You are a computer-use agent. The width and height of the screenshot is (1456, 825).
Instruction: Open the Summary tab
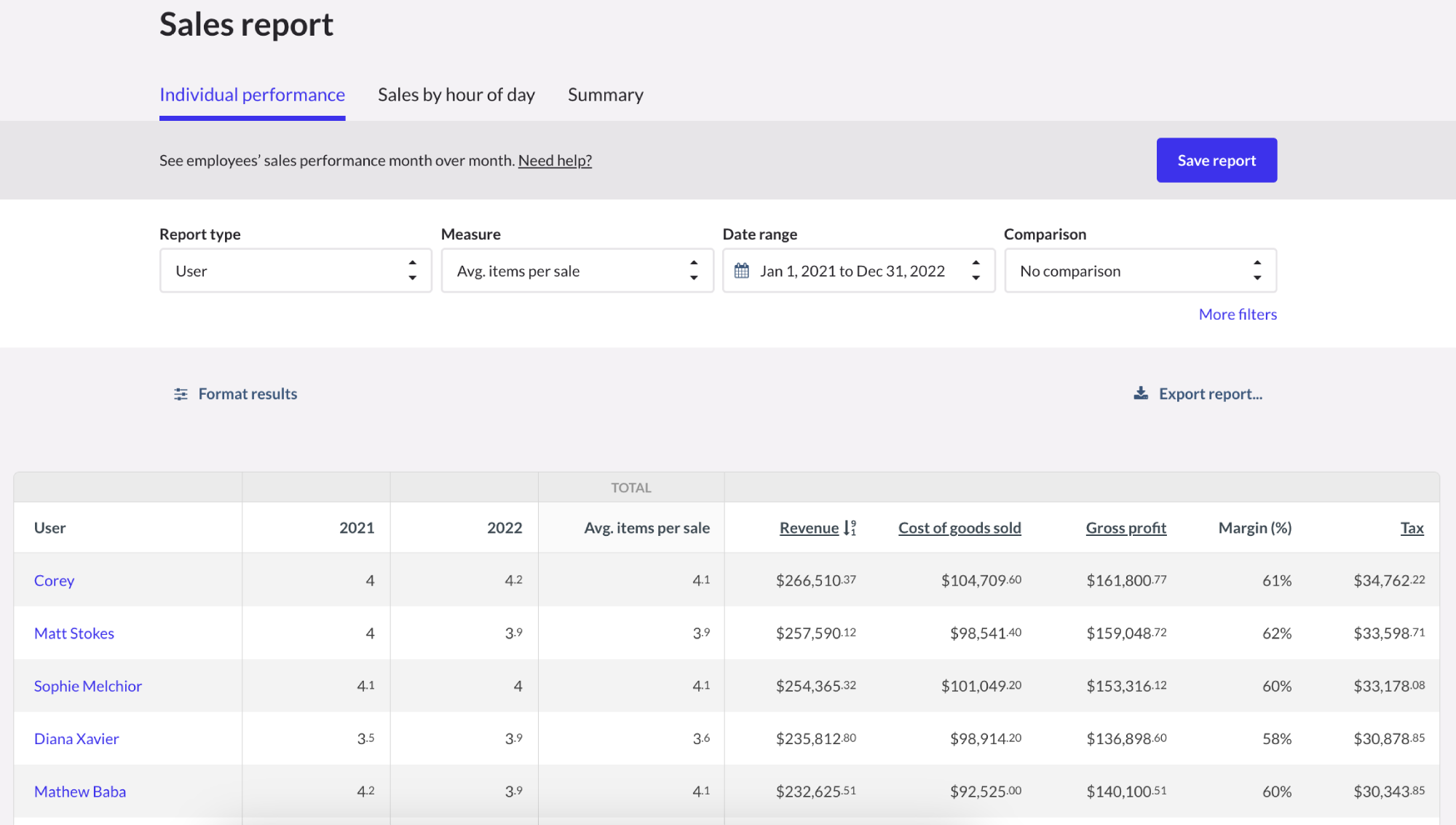click(605, 95)
